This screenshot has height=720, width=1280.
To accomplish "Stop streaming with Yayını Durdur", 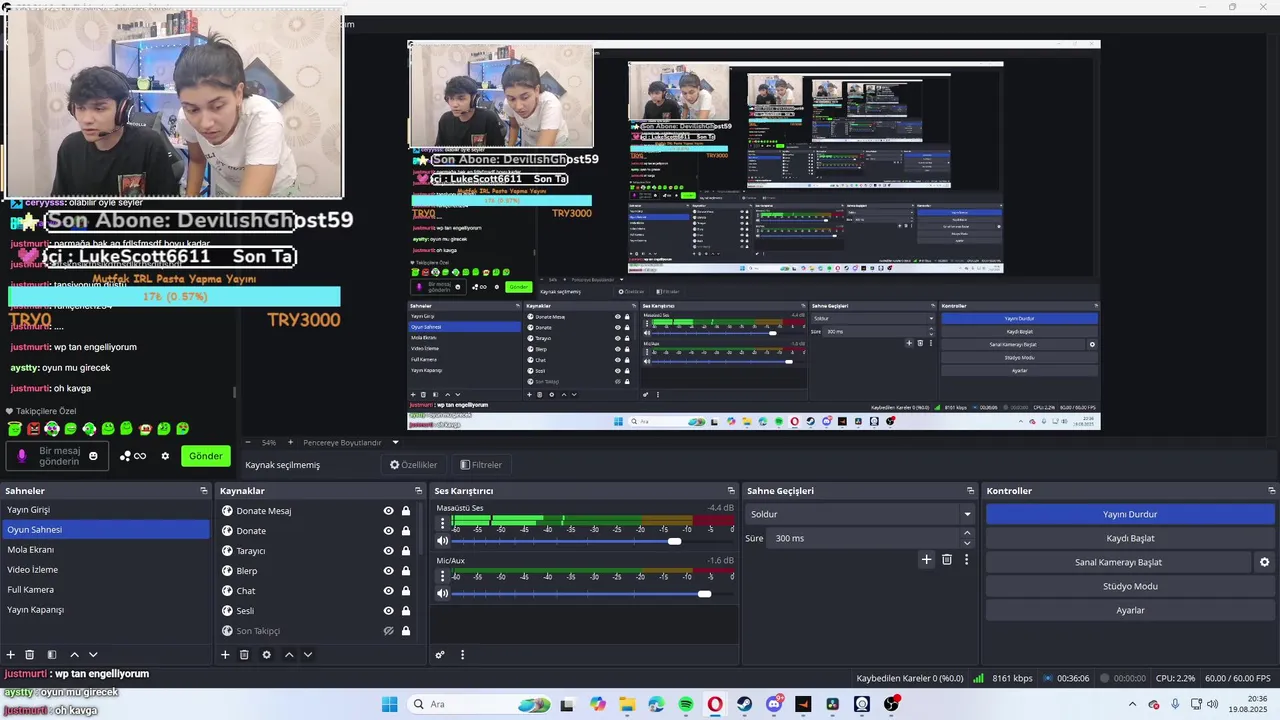I will click(1130, 514).
